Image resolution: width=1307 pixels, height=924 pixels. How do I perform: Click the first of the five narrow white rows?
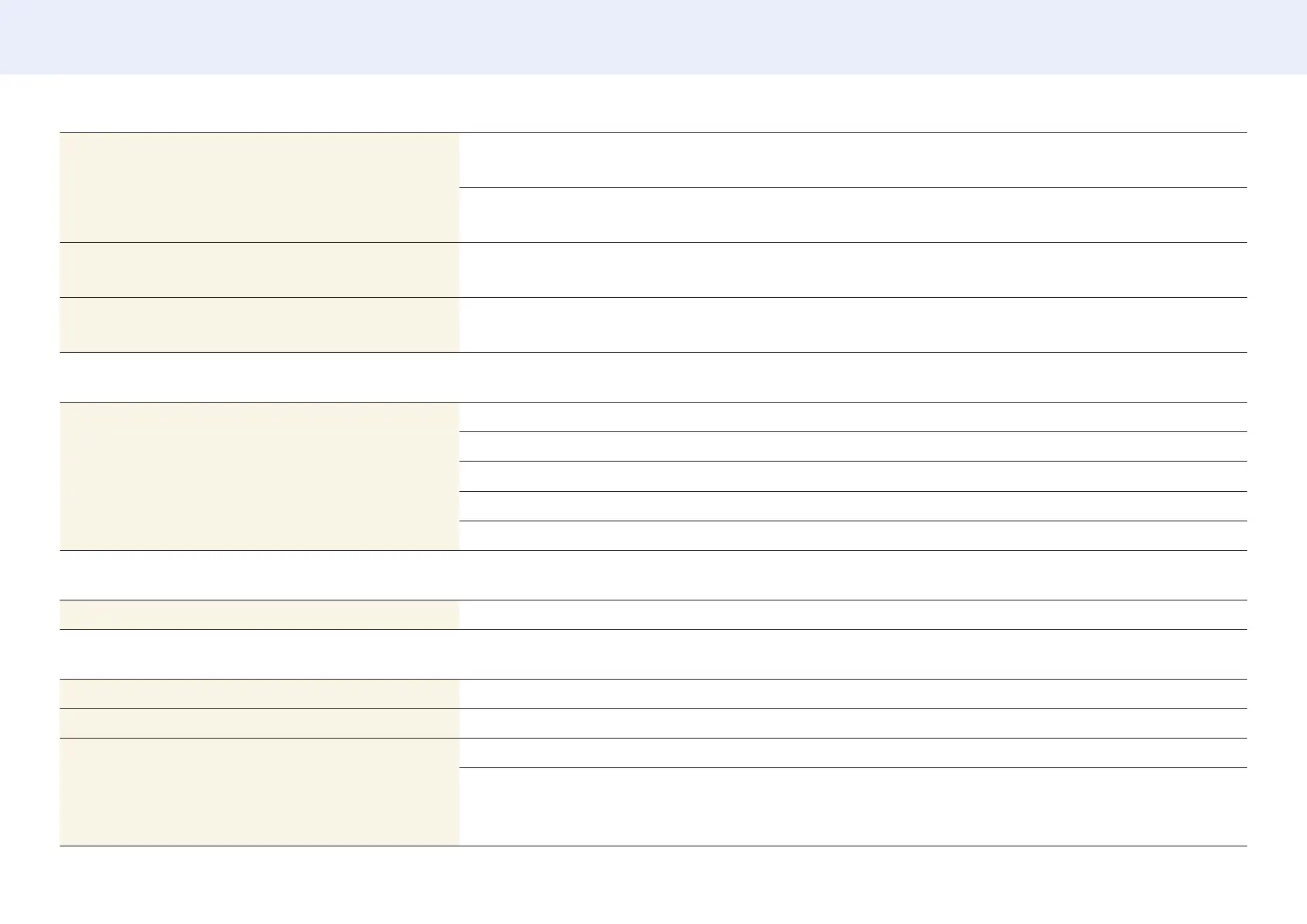click(852, 417)
